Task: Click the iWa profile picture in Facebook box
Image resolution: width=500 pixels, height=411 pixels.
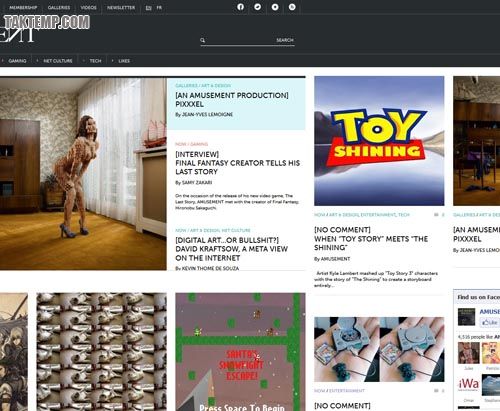Action: tap(469, 385)
